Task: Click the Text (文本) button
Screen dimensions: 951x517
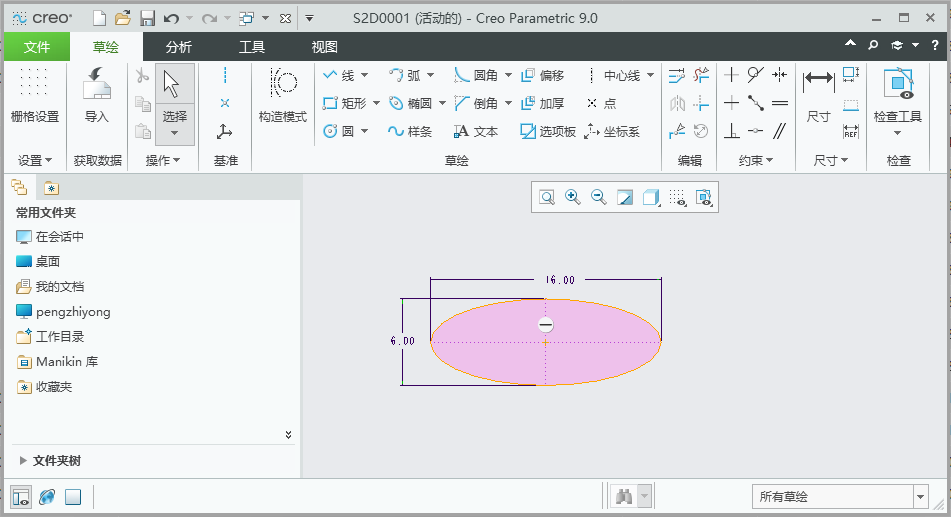Action: tap(476, 131)
